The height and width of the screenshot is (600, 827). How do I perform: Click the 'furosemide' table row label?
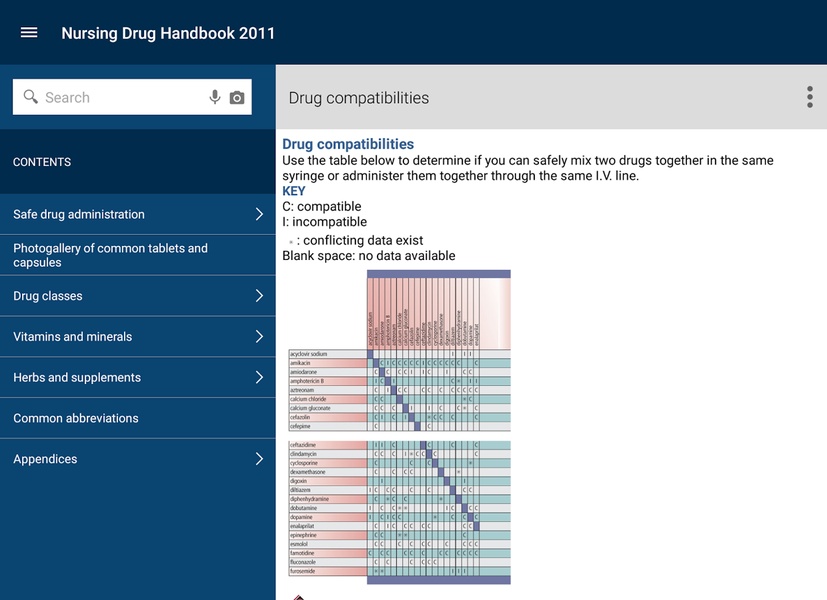click(x=303, y=571)
